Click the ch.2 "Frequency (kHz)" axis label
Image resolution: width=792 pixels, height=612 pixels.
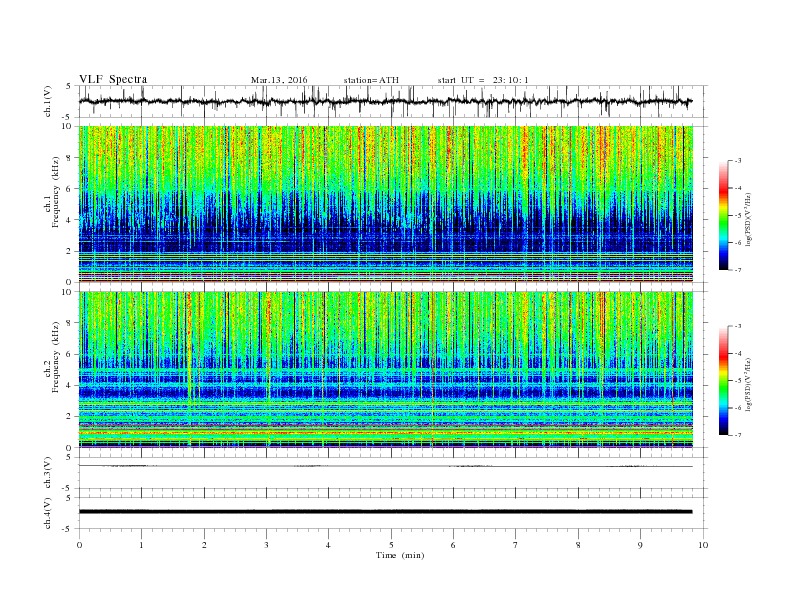tap(56, 356)
